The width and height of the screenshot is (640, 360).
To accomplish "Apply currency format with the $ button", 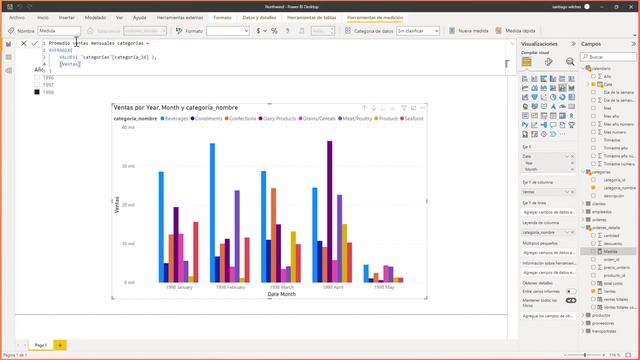I will 258,31.
